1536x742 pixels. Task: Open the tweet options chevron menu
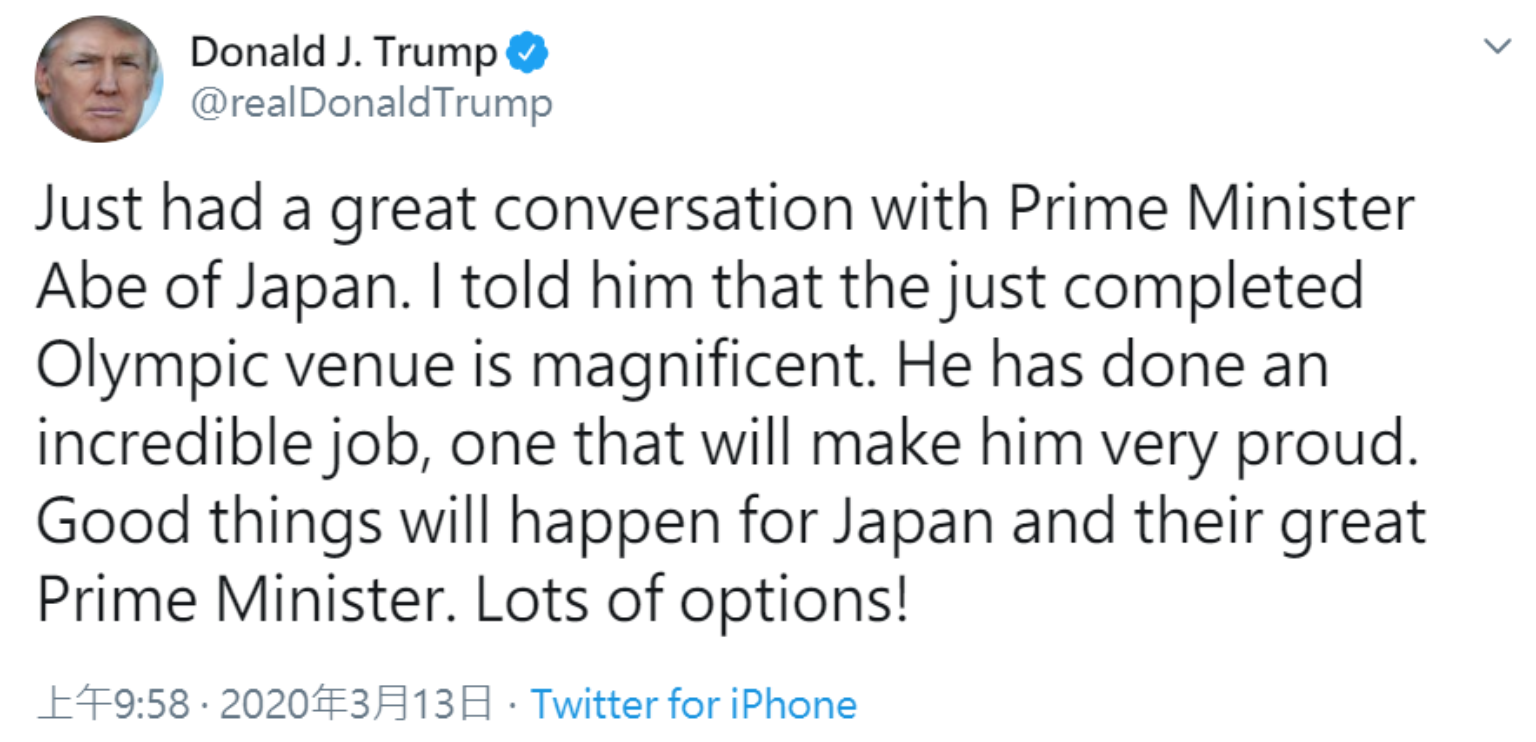pos(1497,47)
